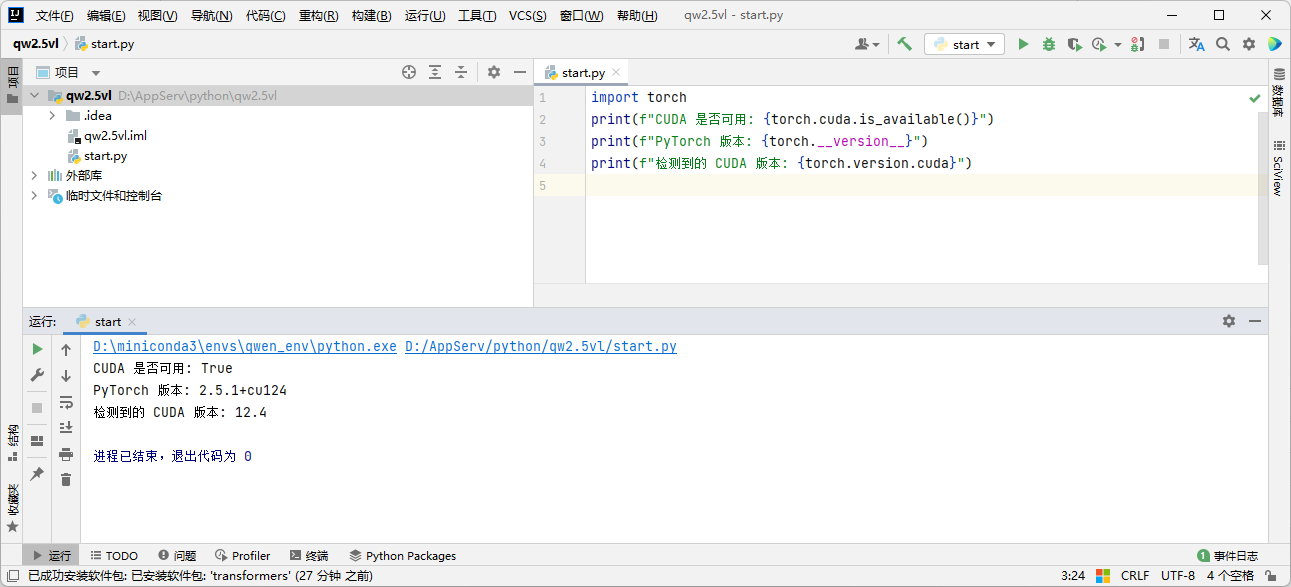Start debugging with the green bug icon
The image size is (1291, 587).
[1048, 44]
